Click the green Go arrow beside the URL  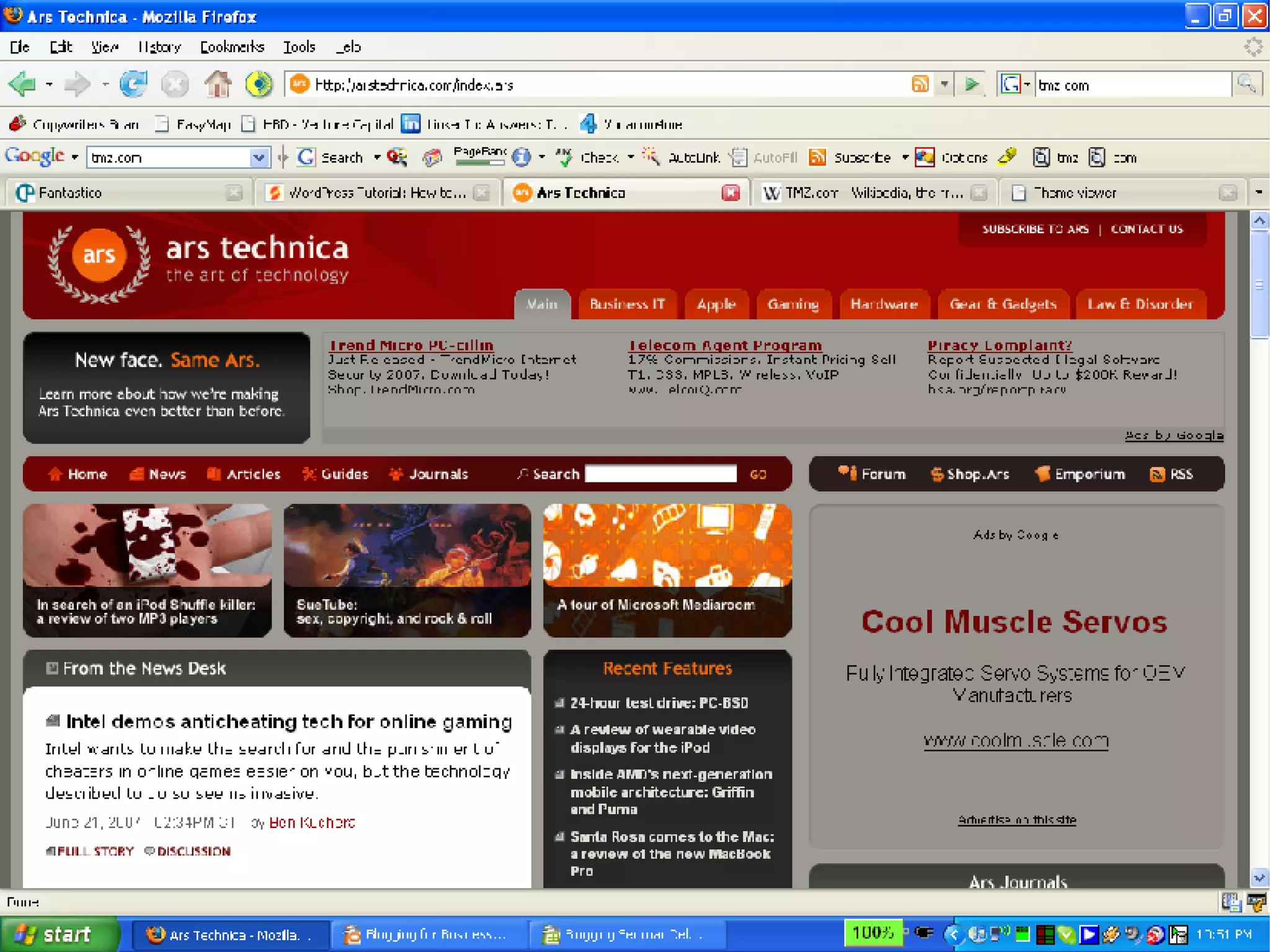tap(972, 84)
